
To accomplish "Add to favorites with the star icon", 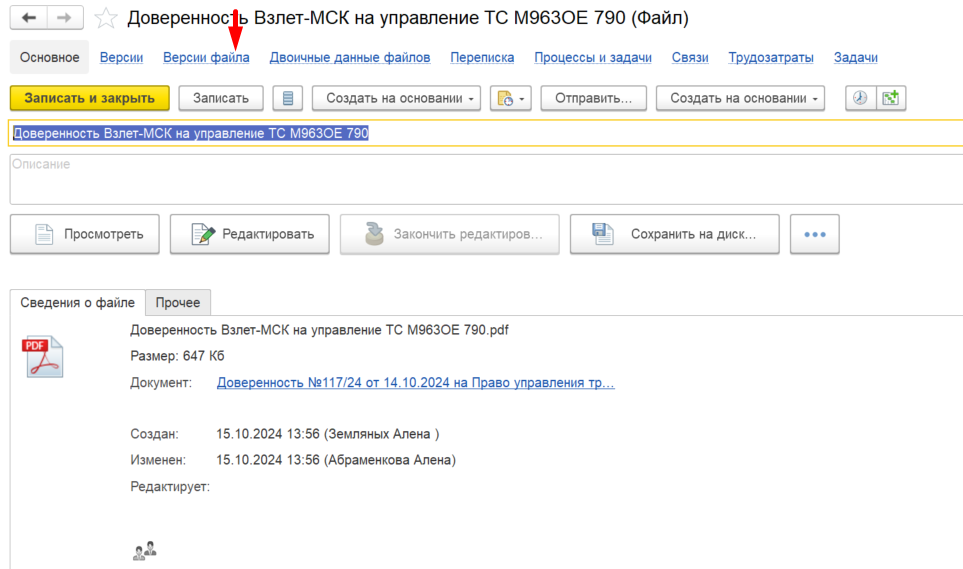I will pos(106,18).
